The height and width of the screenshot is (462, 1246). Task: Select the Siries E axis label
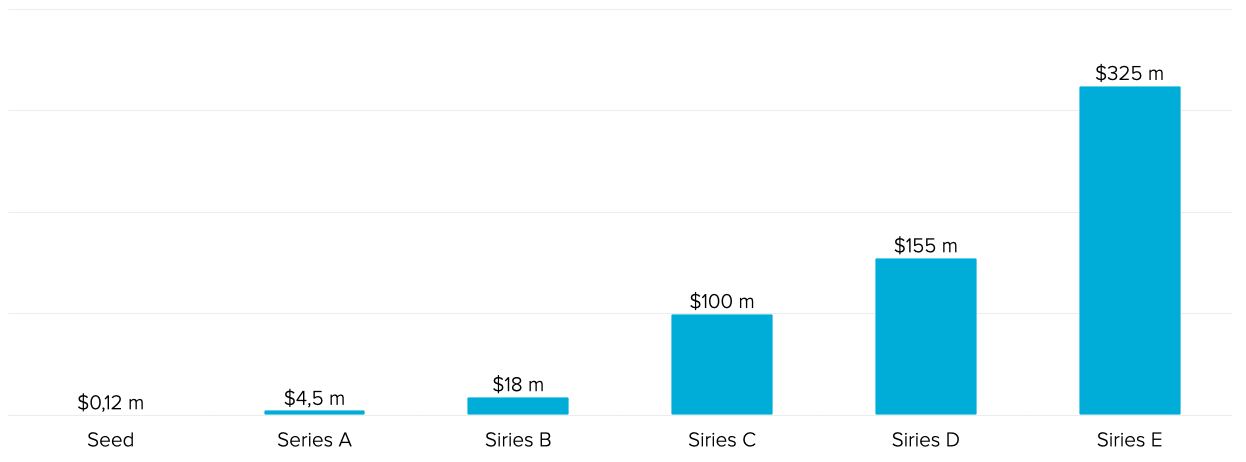point(1130,440)
